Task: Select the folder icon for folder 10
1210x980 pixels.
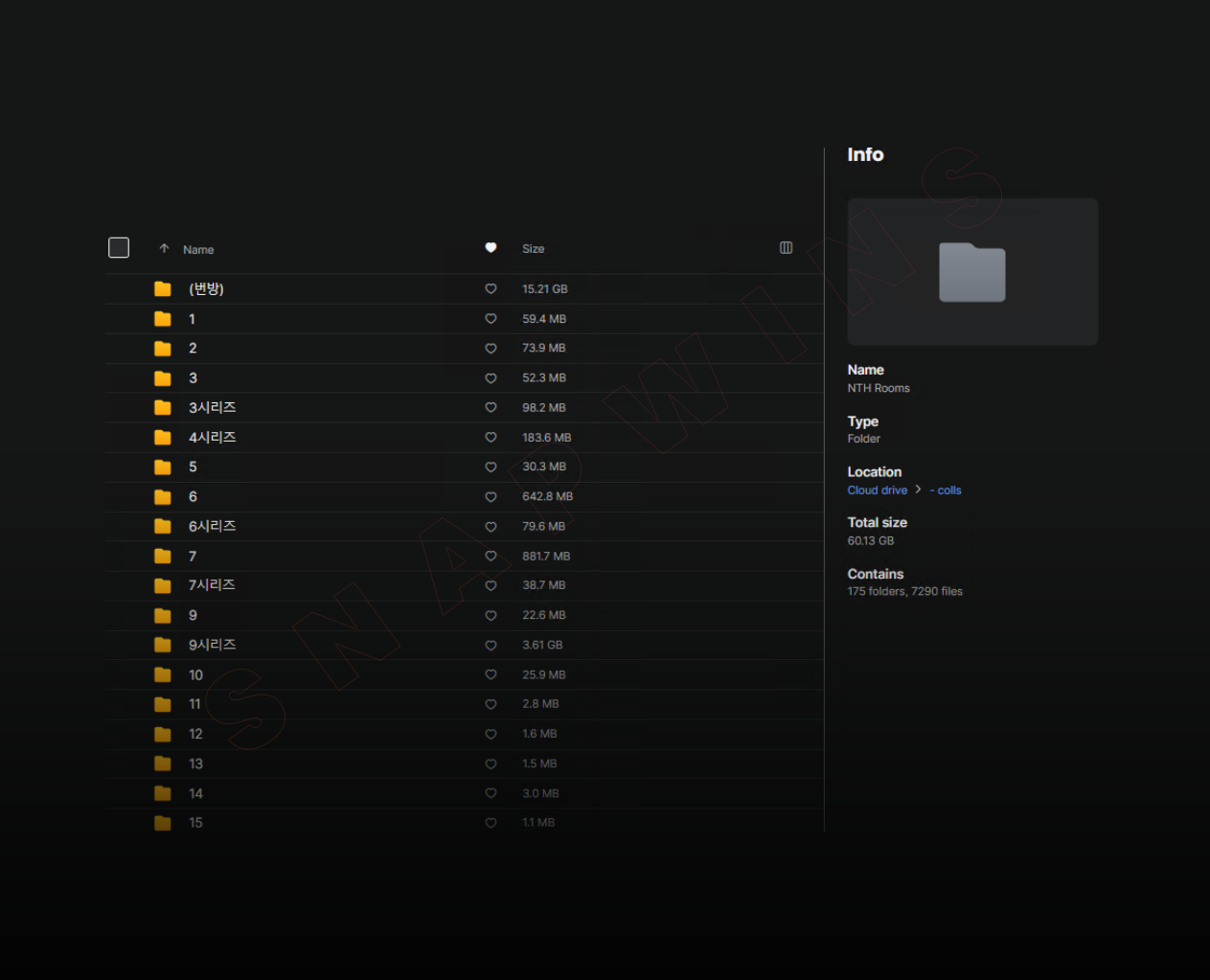Action: [x=163, y=675]
